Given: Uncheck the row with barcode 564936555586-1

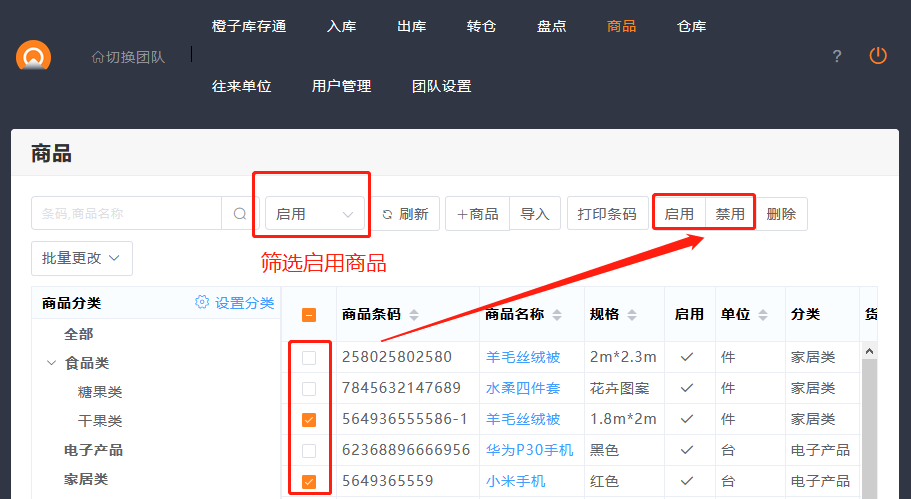Looking at the screenshot, I should 310,420.
